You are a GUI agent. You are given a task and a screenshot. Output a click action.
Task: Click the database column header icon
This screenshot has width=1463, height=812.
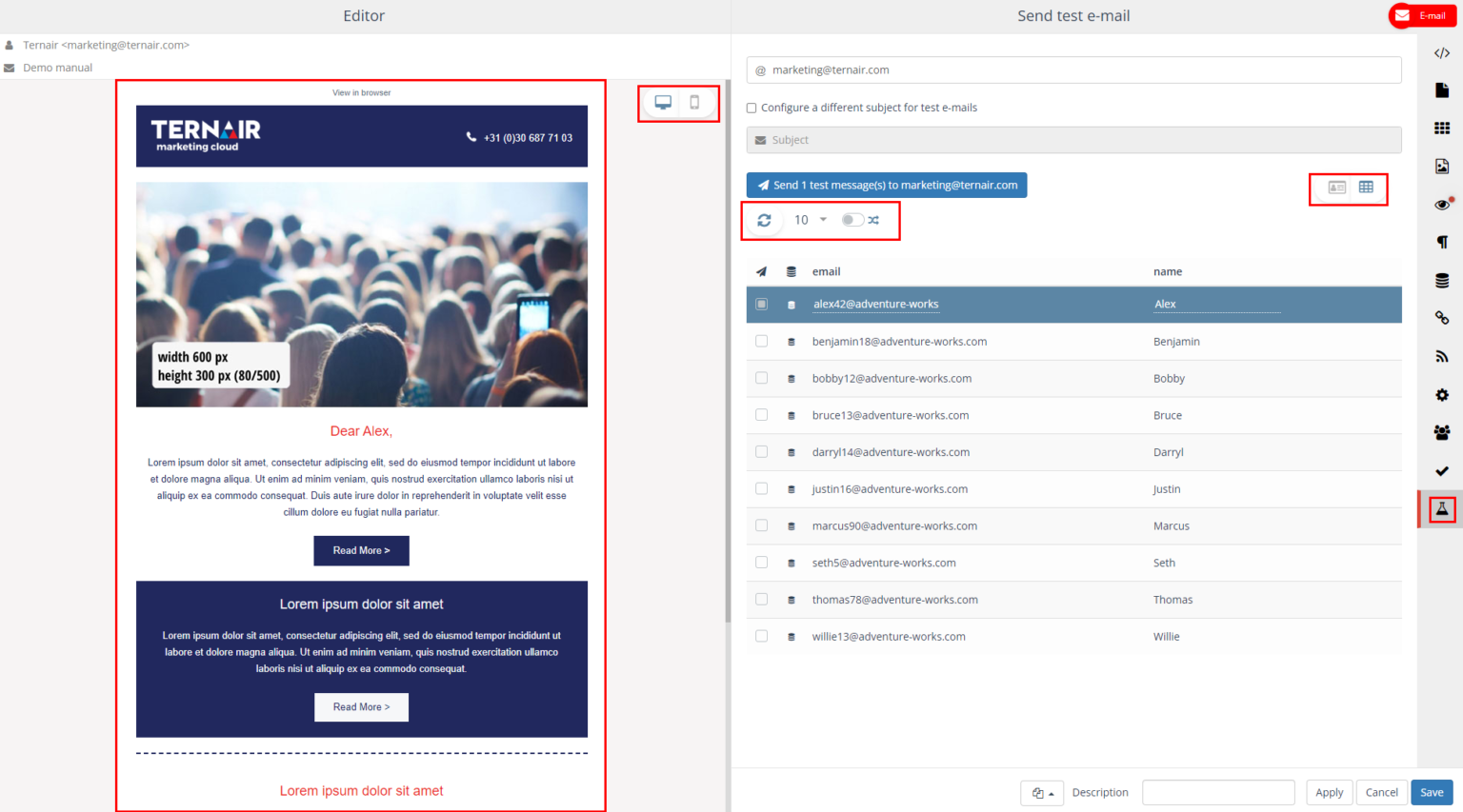792,272
